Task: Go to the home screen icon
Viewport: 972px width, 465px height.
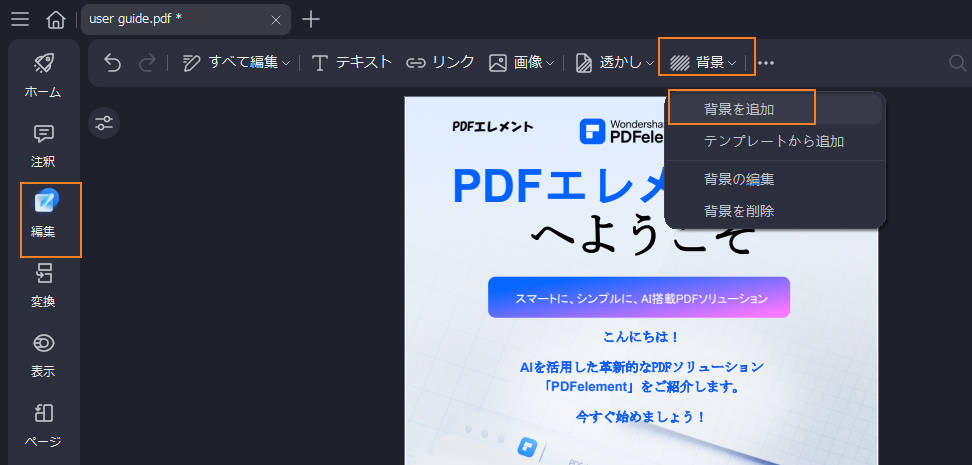Action: [56, 20]
